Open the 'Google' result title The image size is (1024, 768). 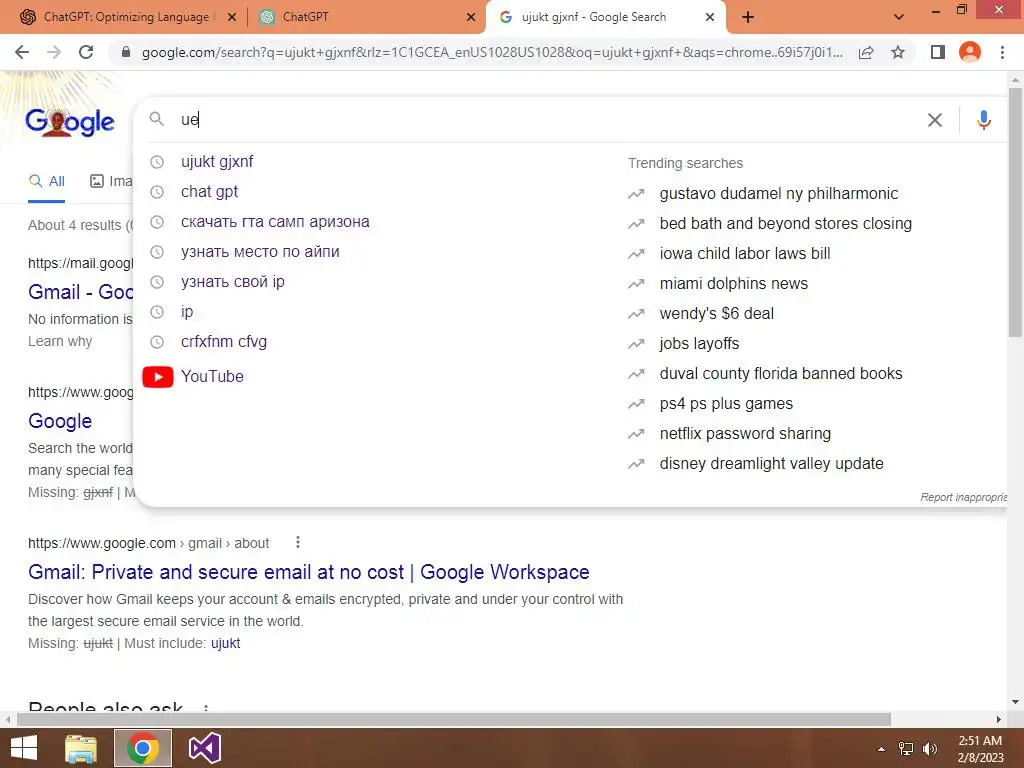point(60,421)
